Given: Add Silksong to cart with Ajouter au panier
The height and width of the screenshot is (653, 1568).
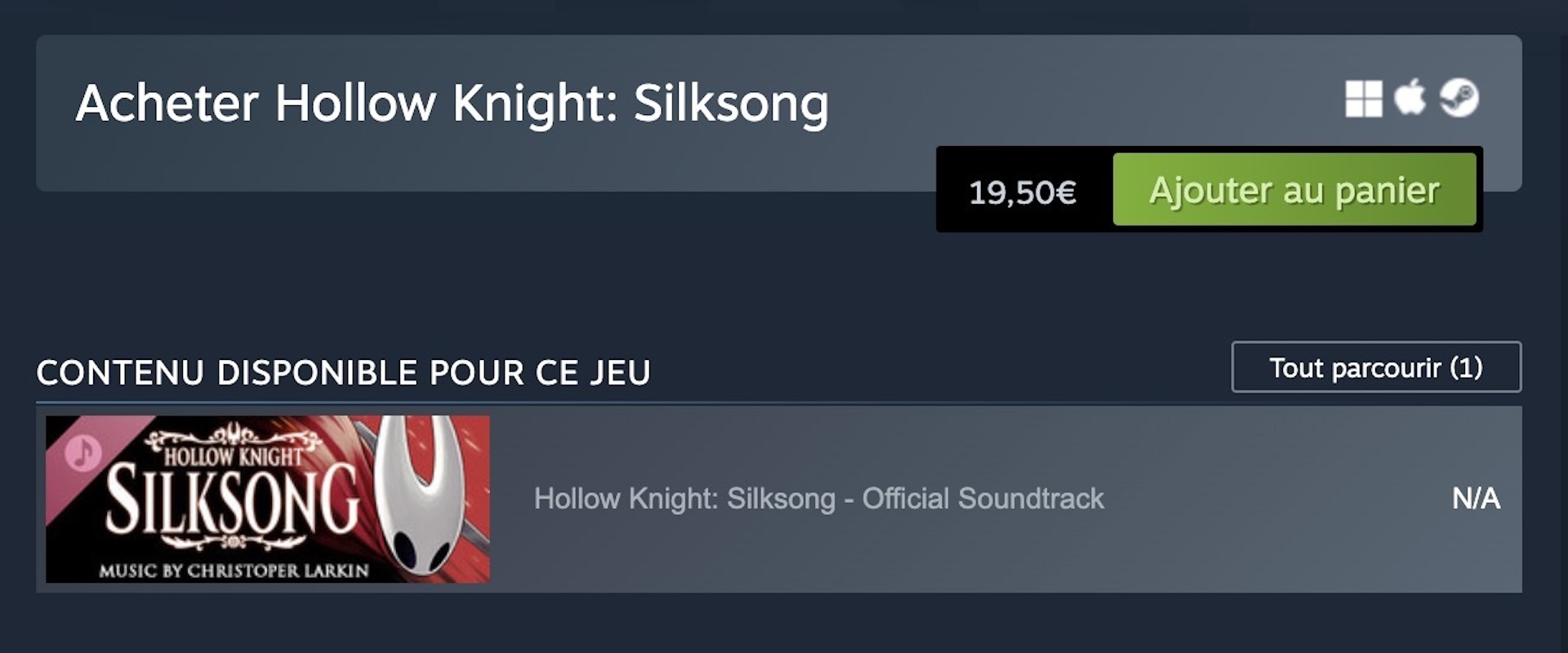Looking at the screenshot, I should 1294,189.
